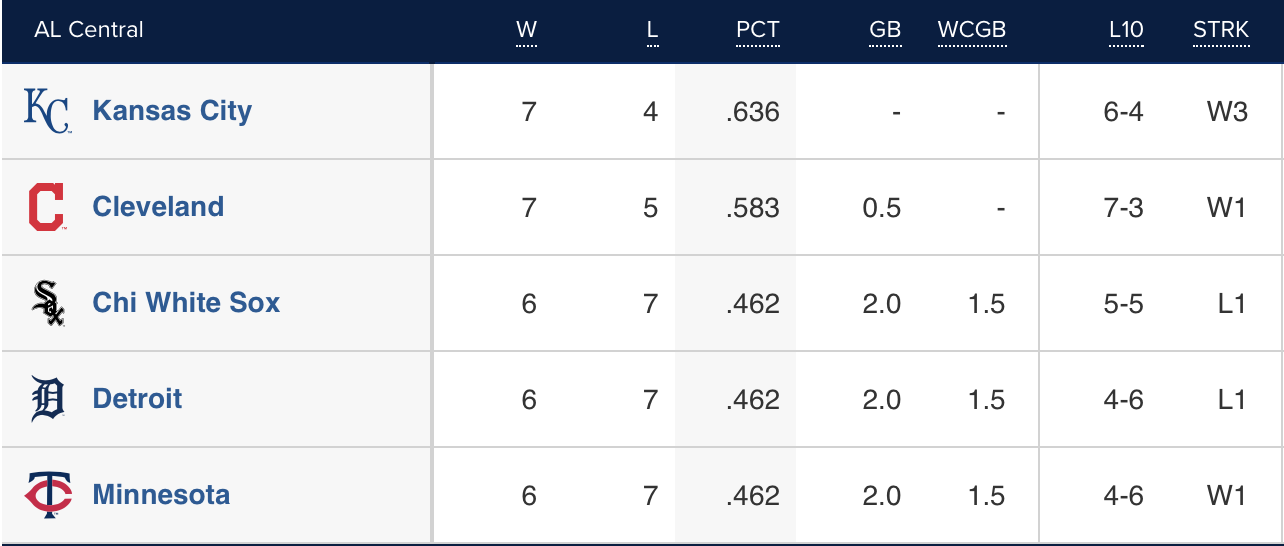
Task: Click the L losses column header
Action: click(652, 30)
